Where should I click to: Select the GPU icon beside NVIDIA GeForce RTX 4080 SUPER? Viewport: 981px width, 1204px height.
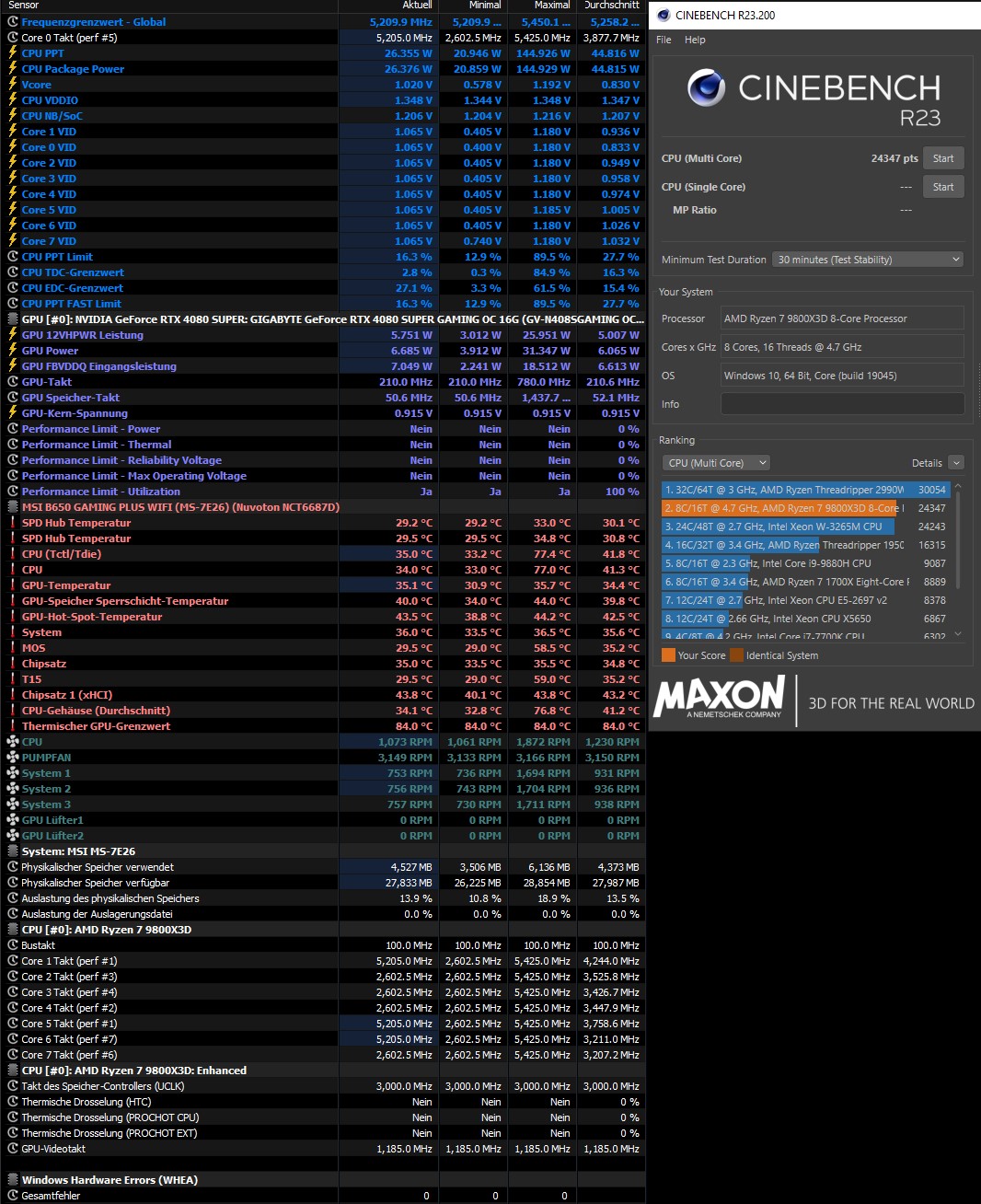pos(12,318)
